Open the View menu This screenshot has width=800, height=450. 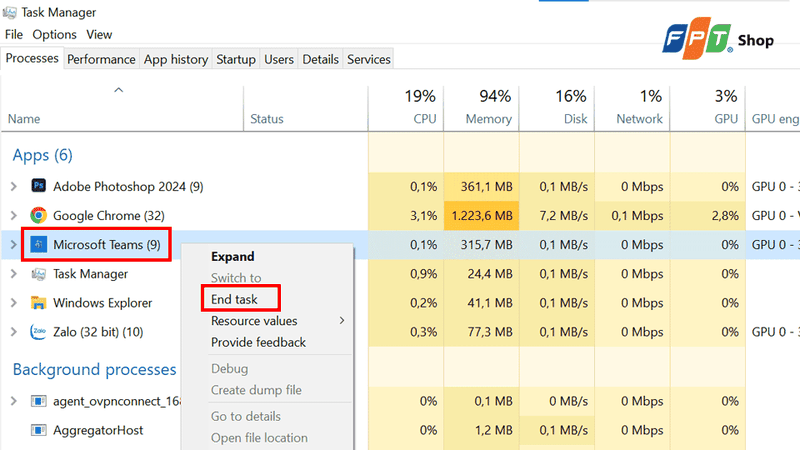tap(99, 34)
